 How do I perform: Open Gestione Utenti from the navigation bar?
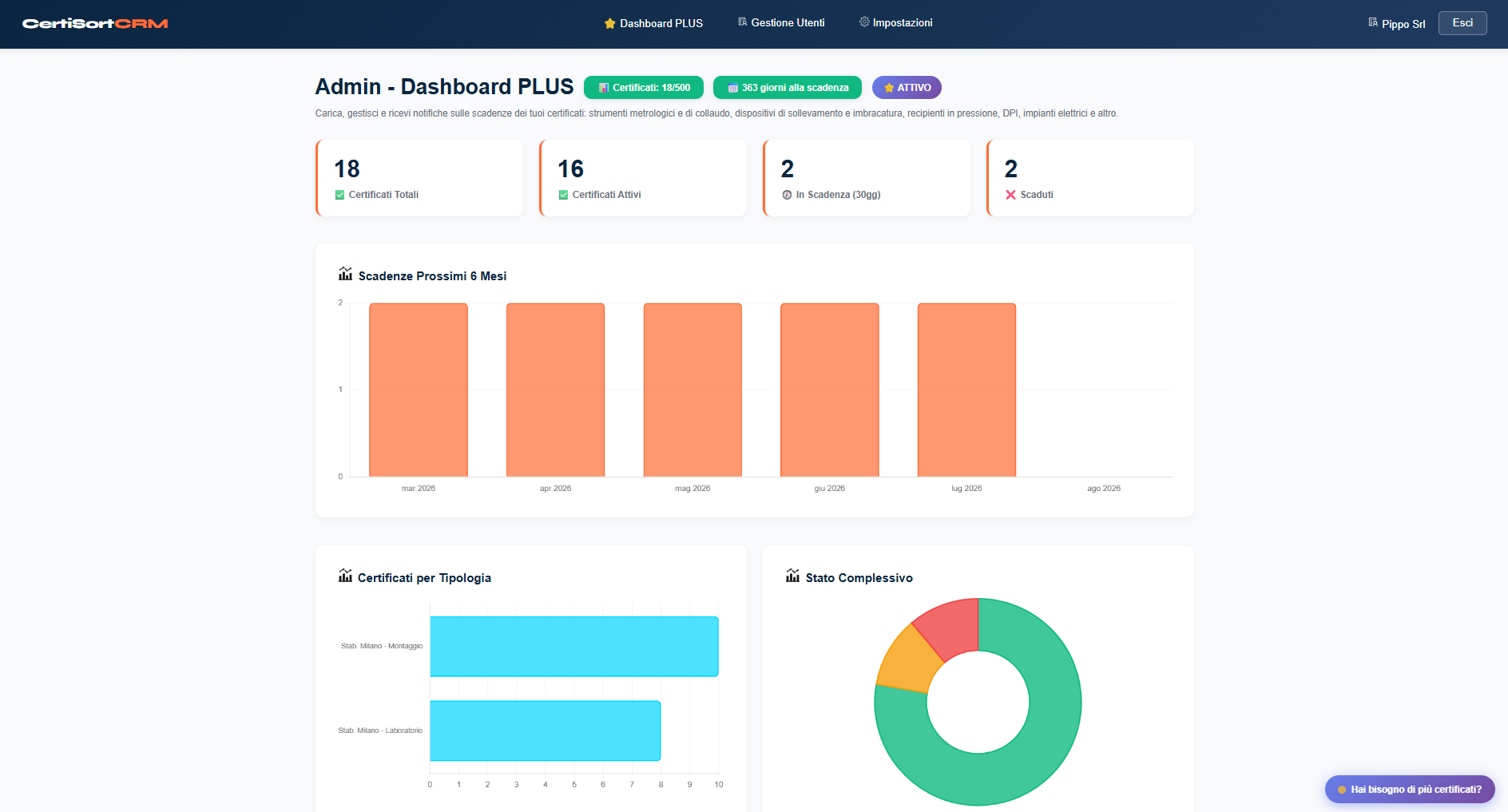pos(780,22)
